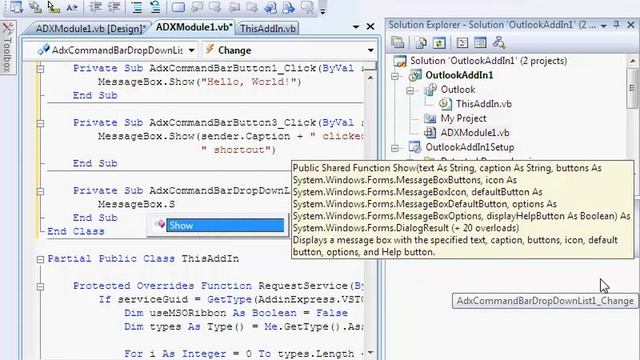Select the OutlookAddIn1Setup project
The height and width of the screenshot is (360, 640).
tap(470, 147)
